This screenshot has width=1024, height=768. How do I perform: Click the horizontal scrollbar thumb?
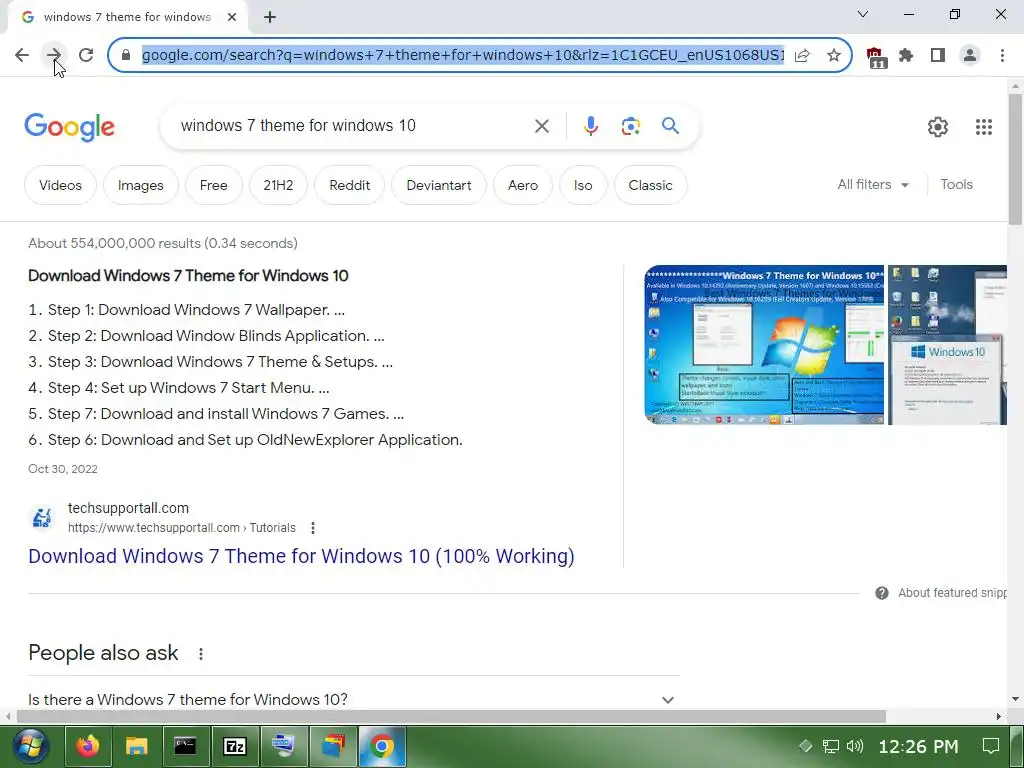point(451,716)
